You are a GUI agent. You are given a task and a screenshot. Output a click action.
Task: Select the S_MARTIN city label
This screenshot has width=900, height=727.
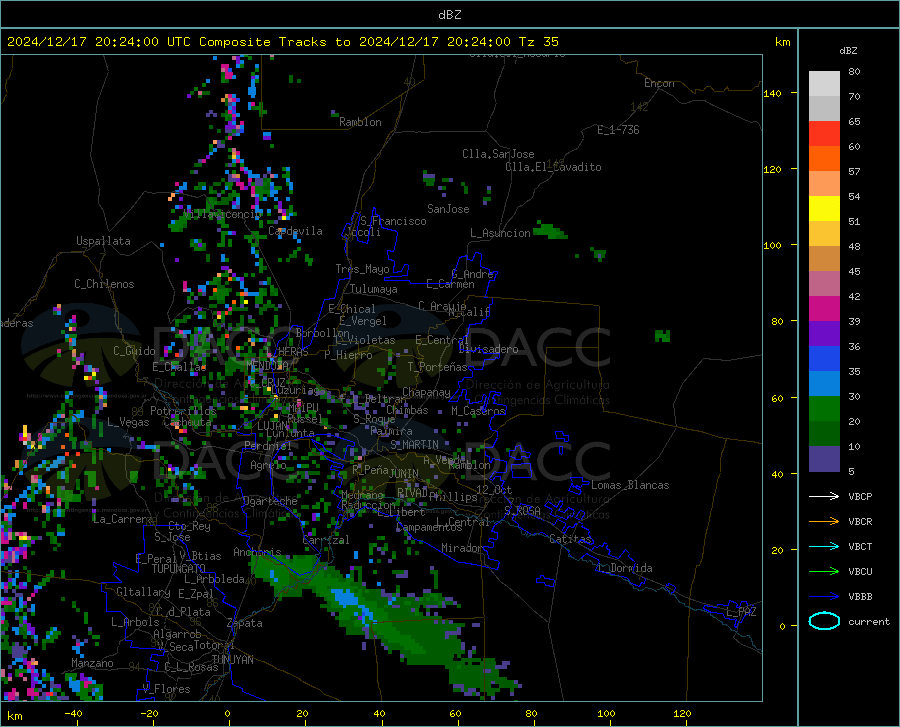(x=414, y=445)
